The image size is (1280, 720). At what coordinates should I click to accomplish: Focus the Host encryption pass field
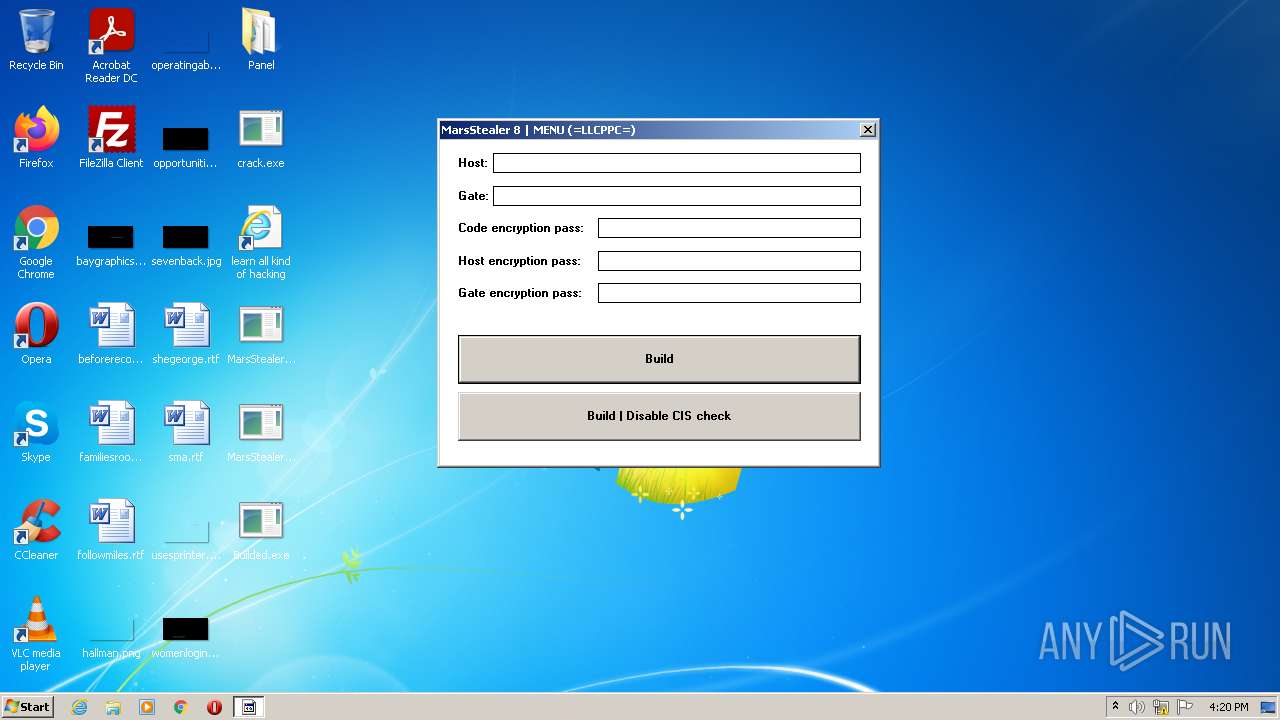point(729,261)
